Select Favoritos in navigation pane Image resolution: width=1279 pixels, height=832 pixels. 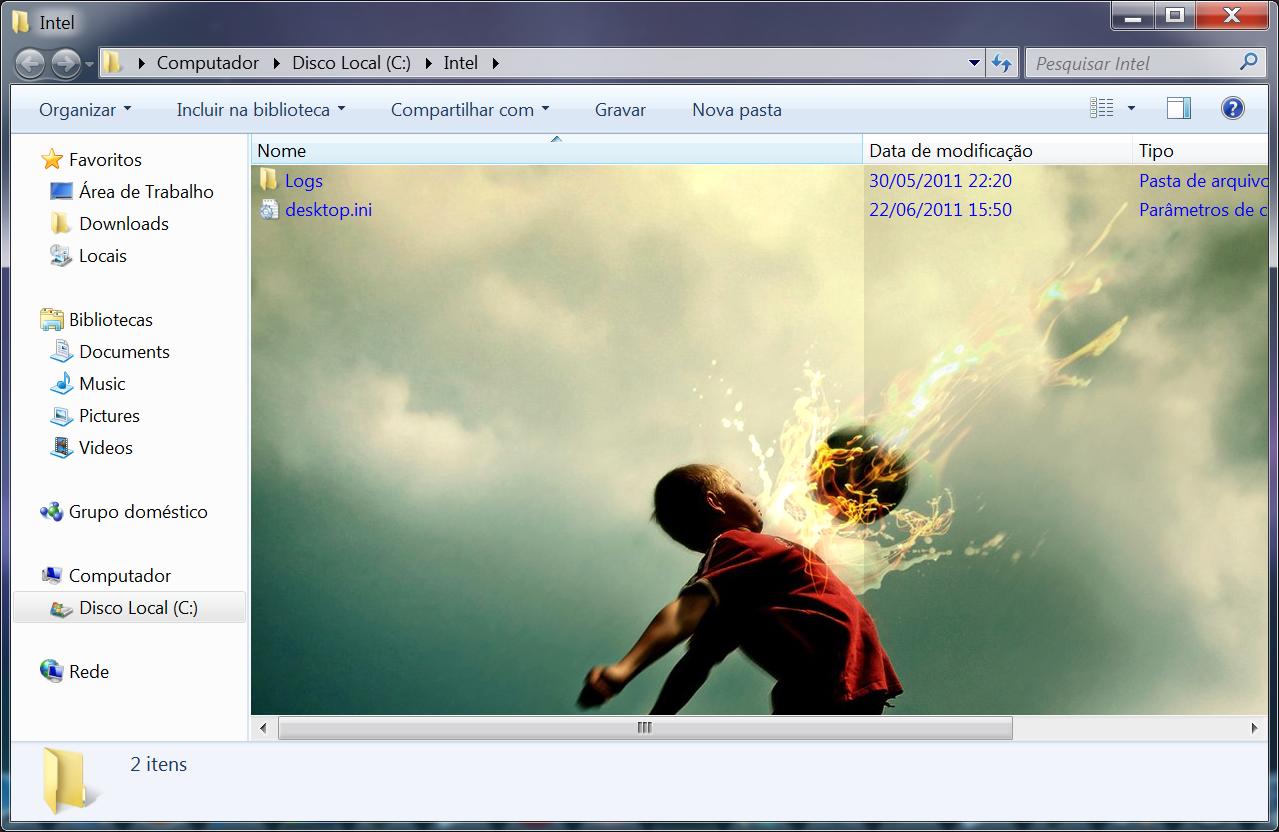point(105,160)
